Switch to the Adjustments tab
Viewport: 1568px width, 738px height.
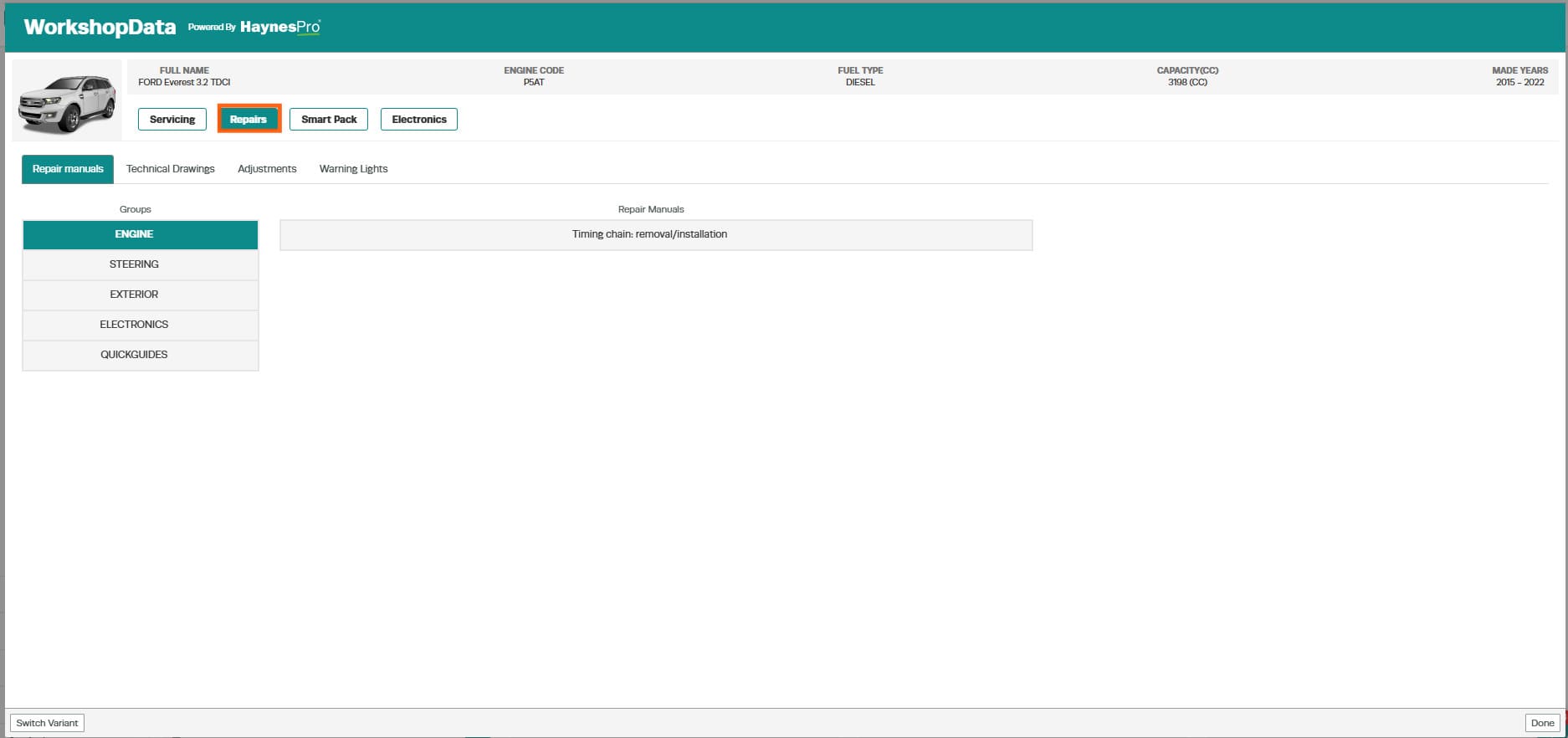tap(267, 169)
